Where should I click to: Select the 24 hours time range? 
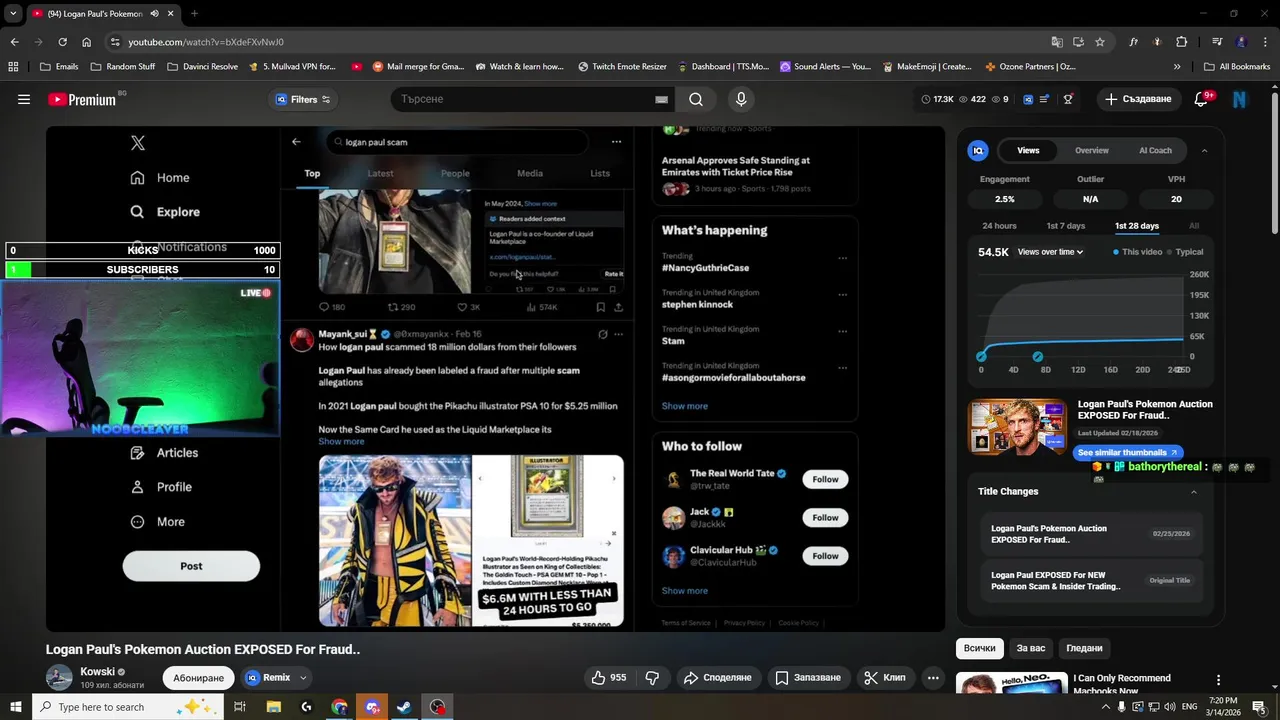click(x=999, y=226)
